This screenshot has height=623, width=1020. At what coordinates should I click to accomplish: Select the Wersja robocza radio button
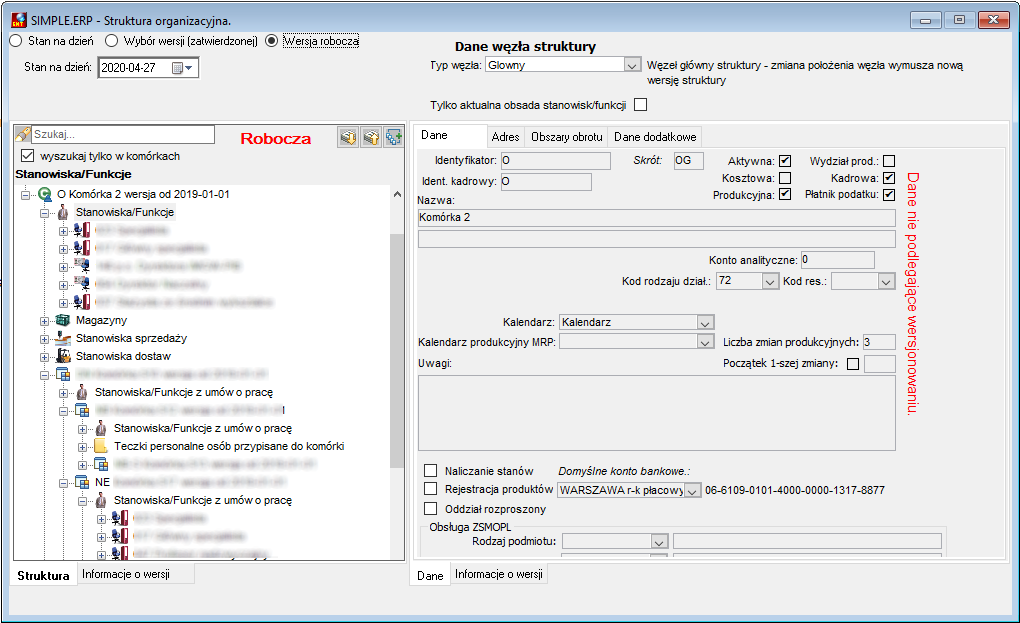pyautogui.click(x=271, y=41)
